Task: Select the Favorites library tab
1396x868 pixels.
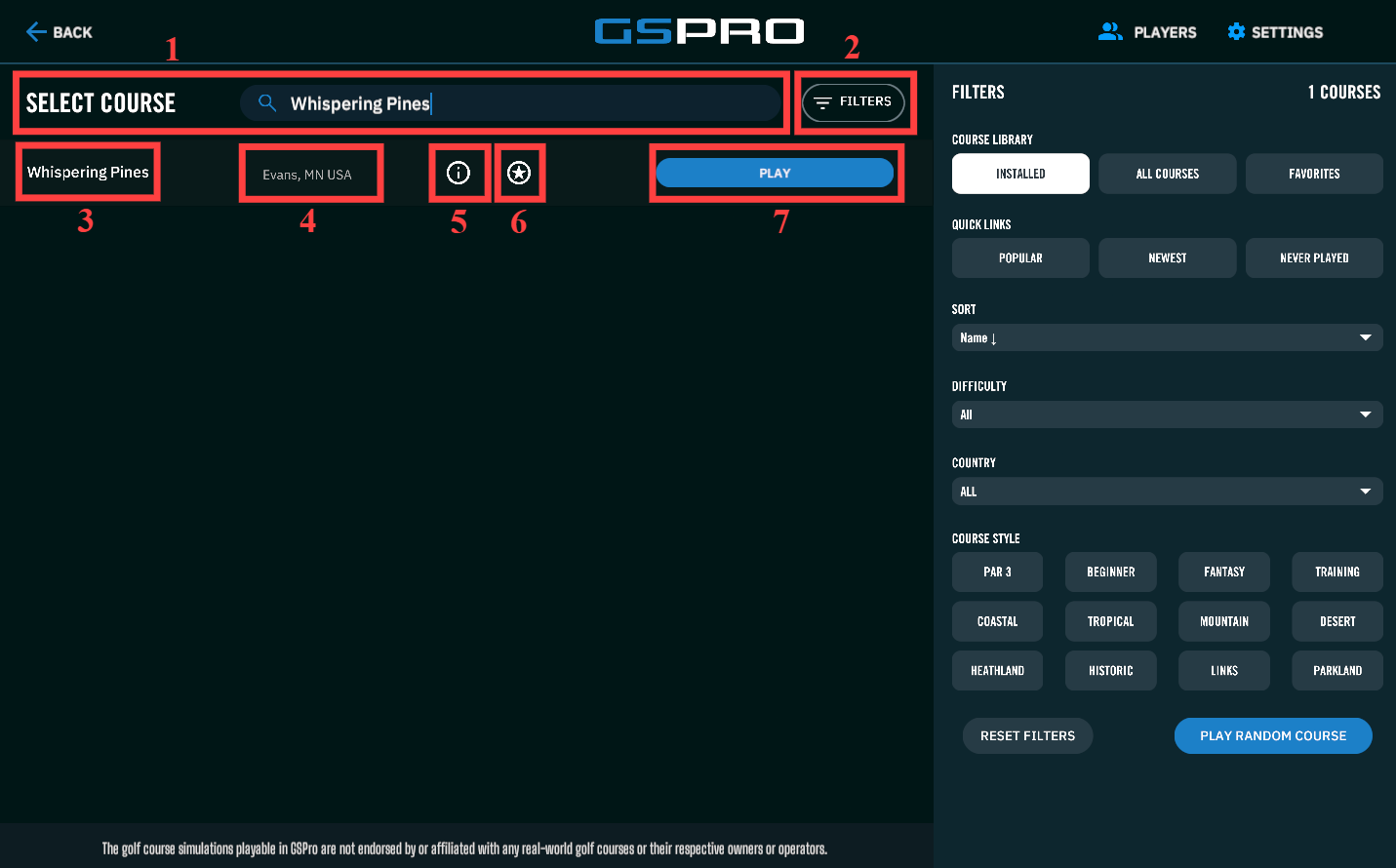Action: pos(1313,174)
